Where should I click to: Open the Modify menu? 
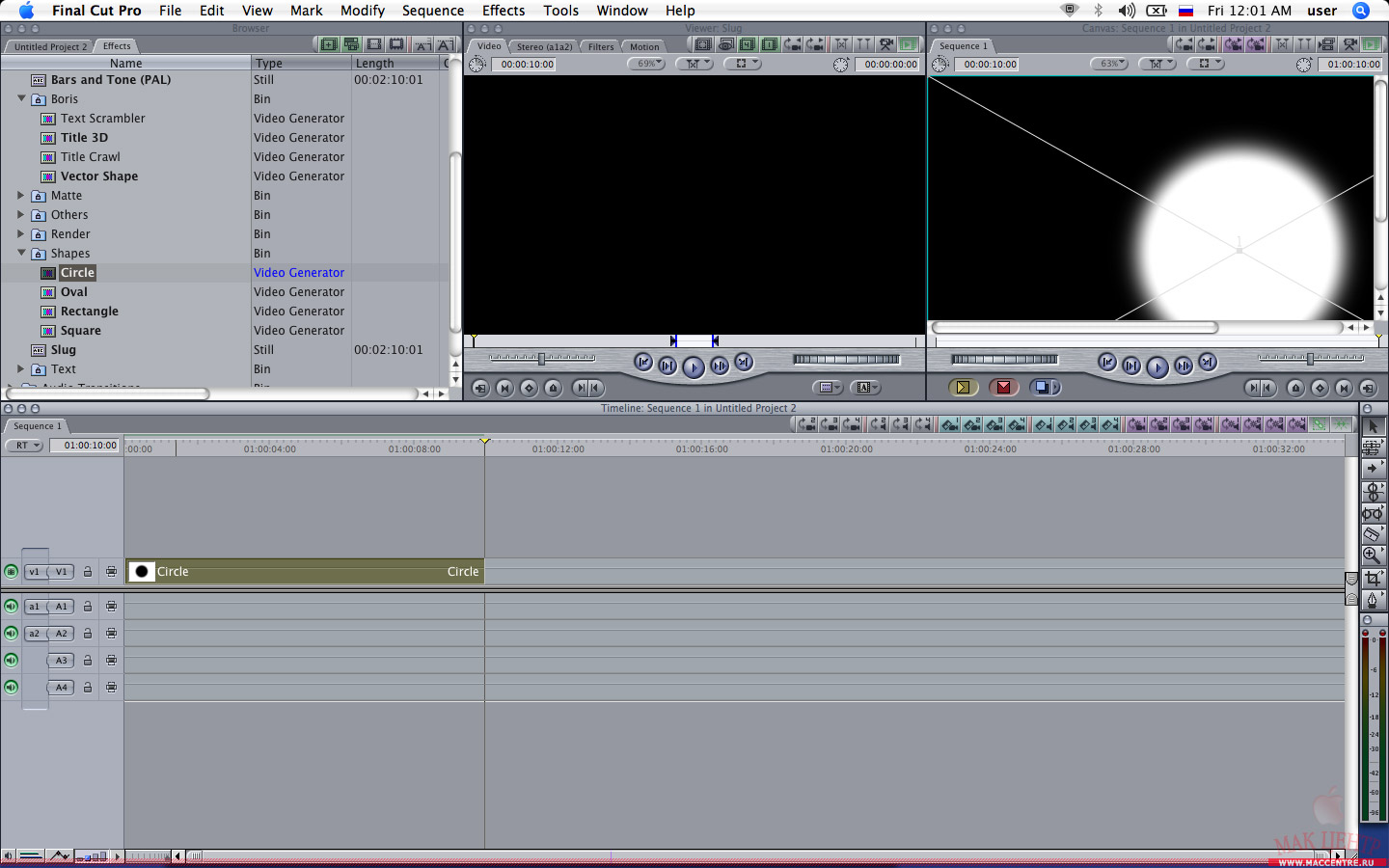click(x=363, y=11)
